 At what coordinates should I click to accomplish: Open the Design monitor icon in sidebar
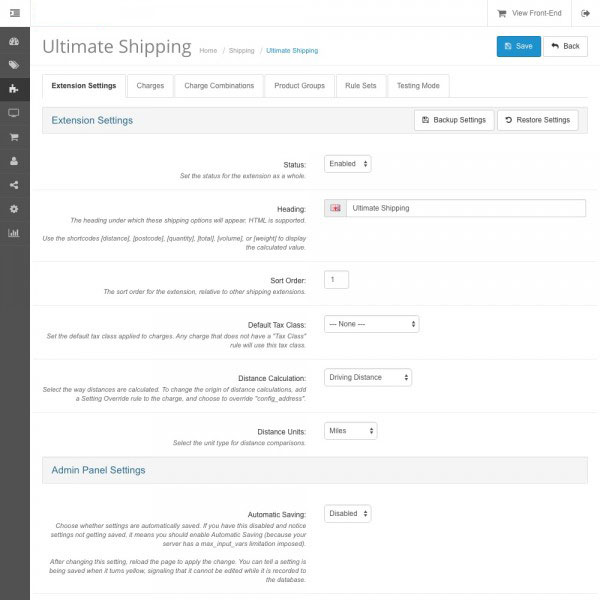point(14,114)
